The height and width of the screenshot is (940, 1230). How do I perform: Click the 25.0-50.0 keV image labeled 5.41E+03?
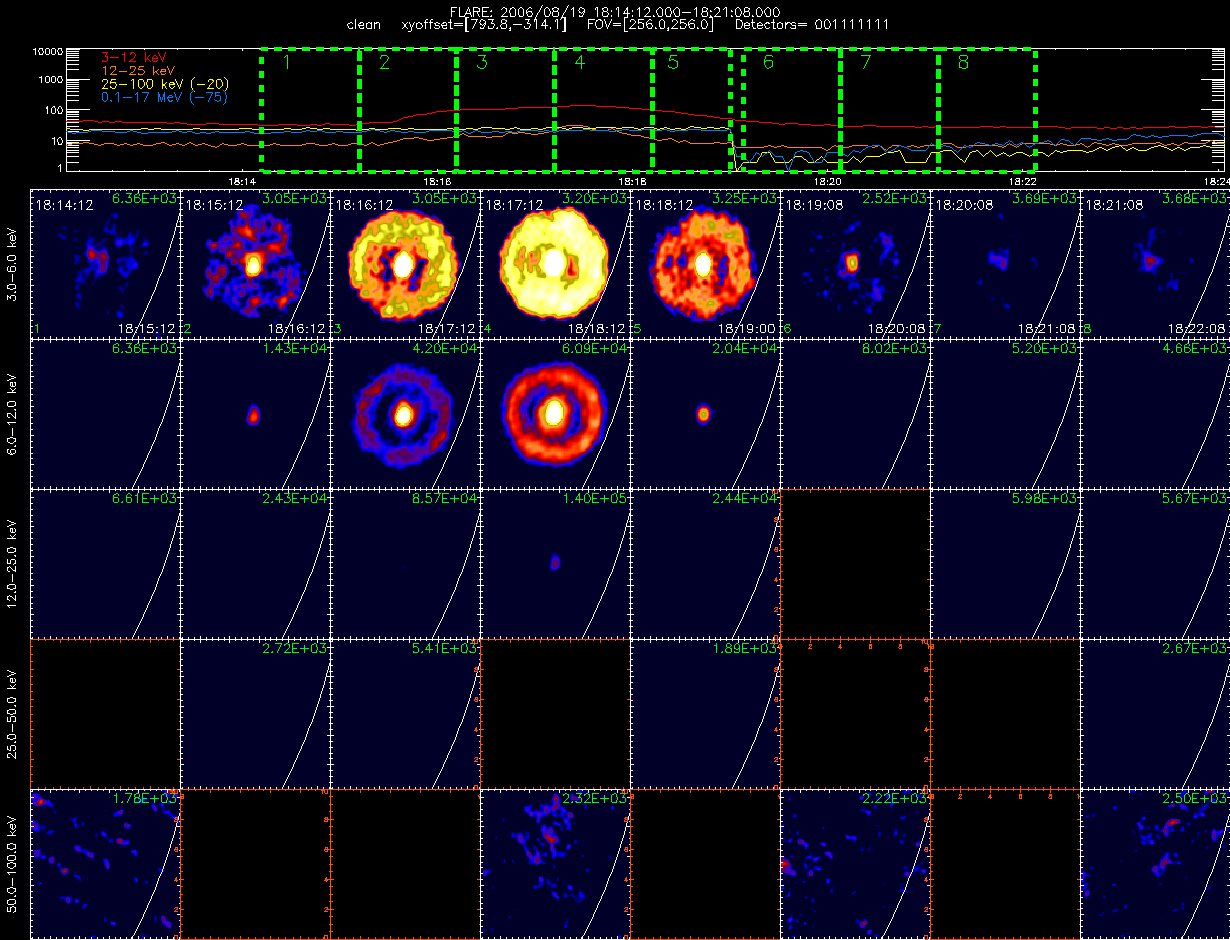point(406,713)
